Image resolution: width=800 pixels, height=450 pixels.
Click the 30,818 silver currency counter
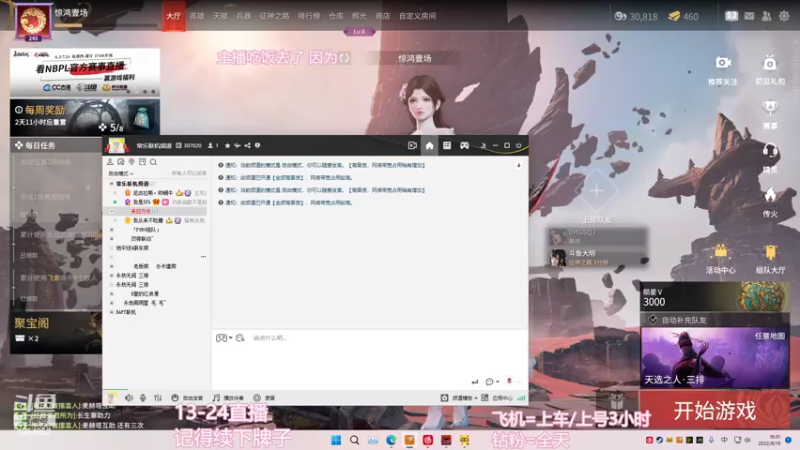(636, 16)
